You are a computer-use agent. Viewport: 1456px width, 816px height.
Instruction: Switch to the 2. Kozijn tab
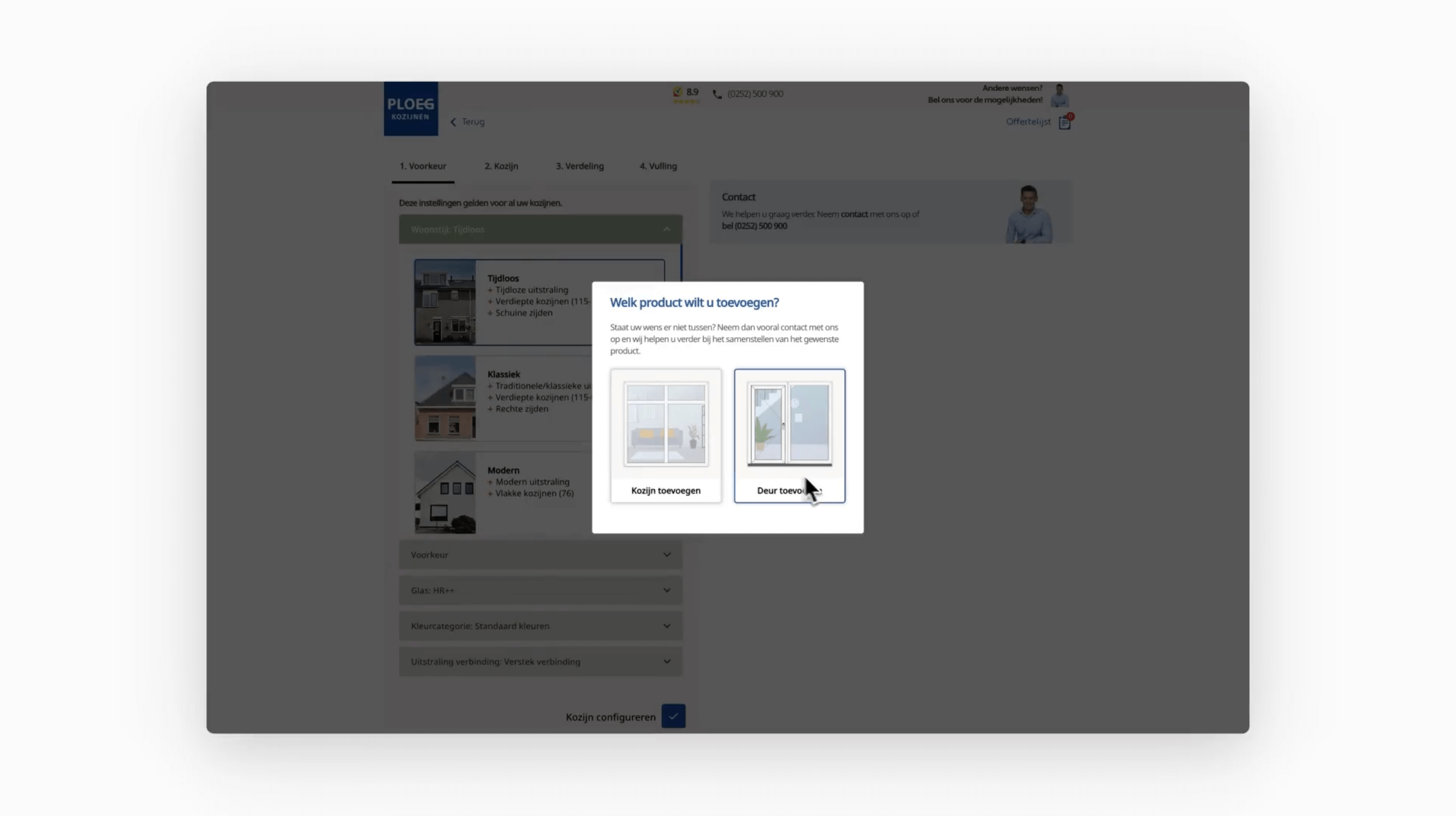pyautogui.click(x=501, y=166)
